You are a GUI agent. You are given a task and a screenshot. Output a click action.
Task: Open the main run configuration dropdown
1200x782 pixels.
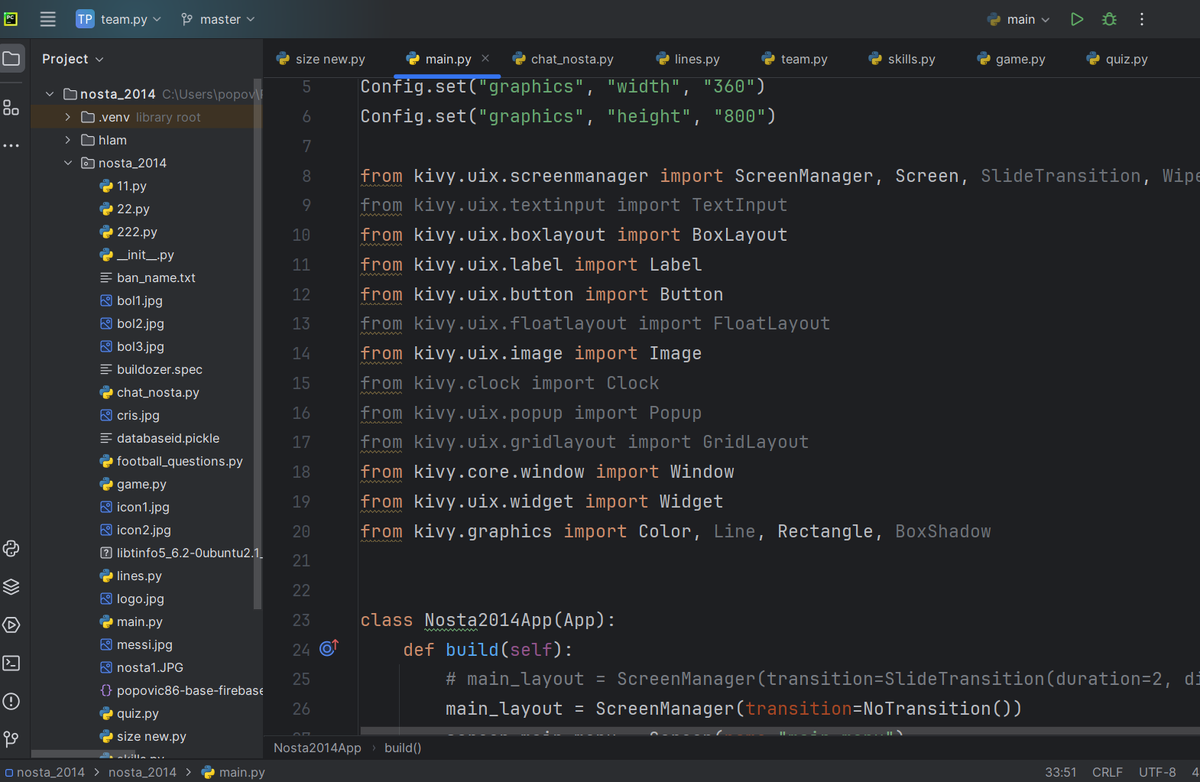1018,19
